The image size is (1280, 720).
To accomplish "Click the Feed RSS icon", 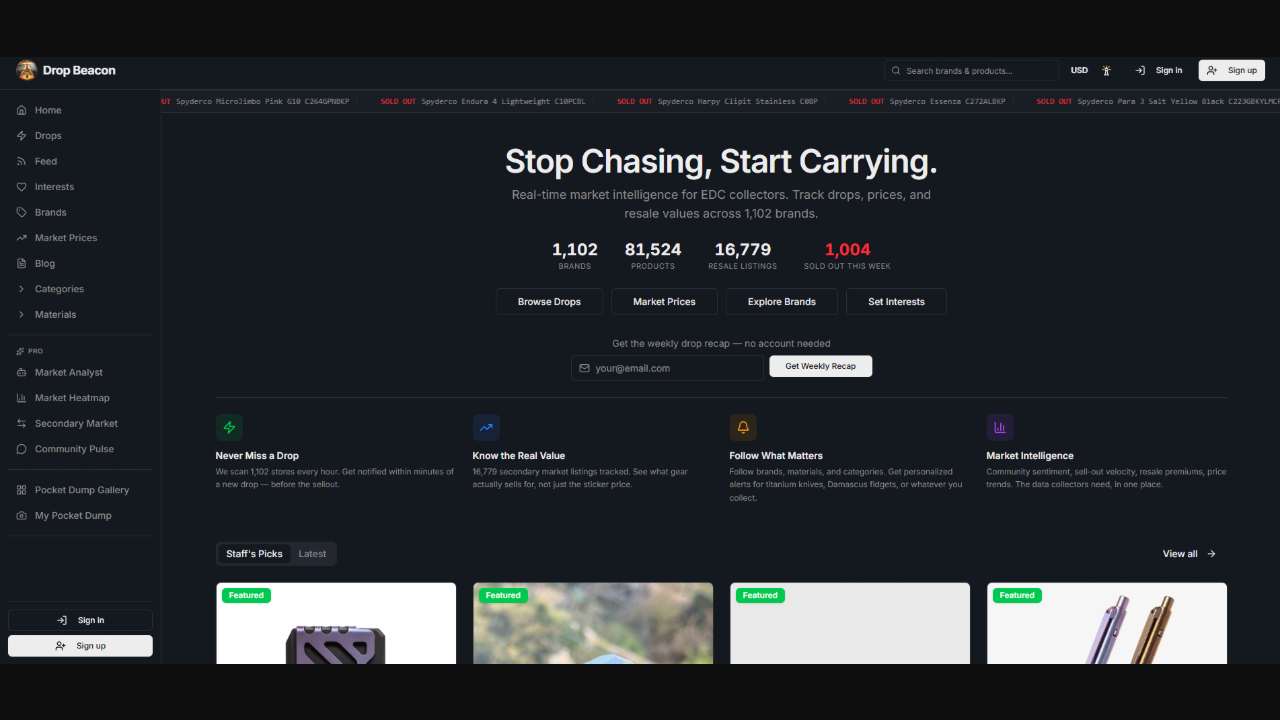I will click(22, 161).
